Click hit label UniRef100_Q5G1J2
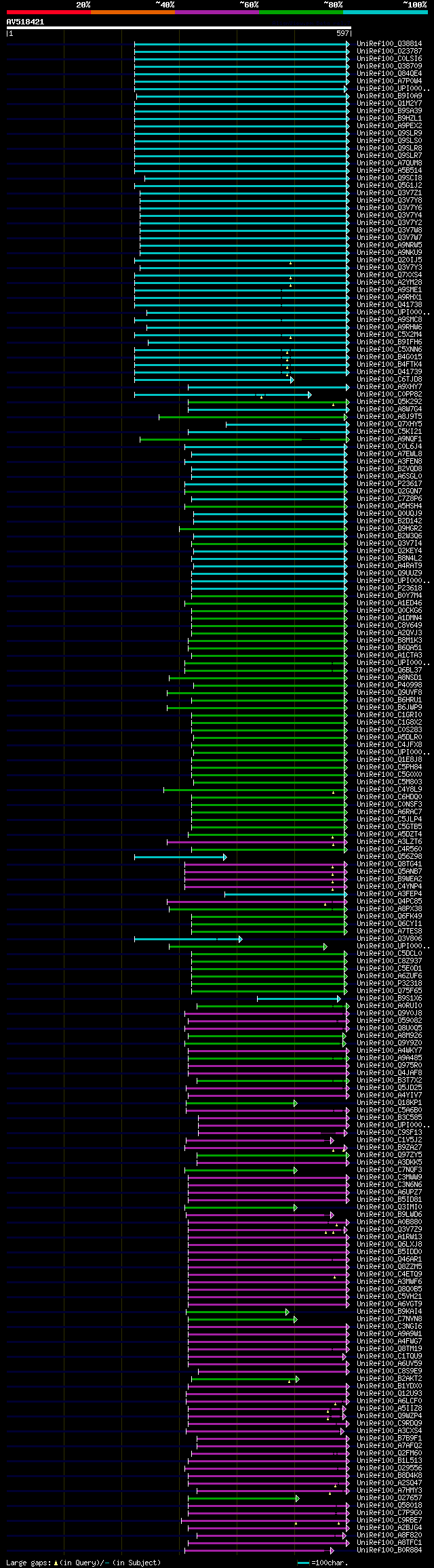 click(389, 186)
